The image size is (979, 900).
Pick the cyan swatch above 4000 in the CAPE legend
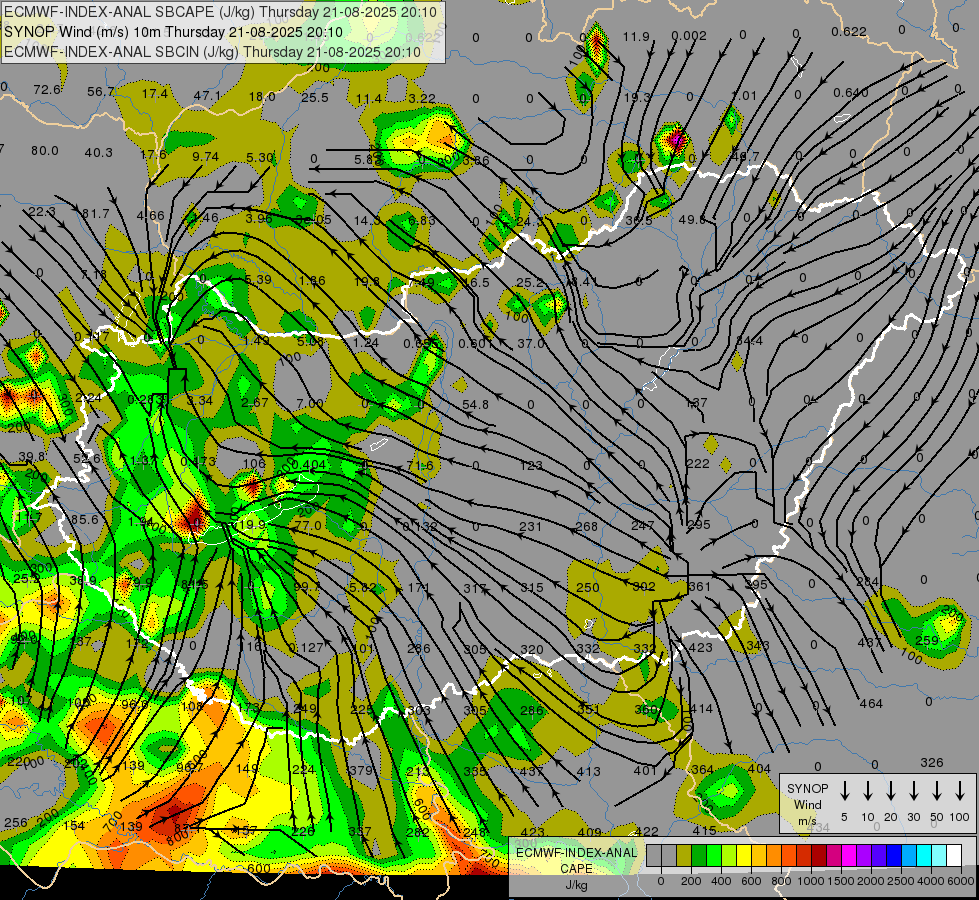coord(923,856)
